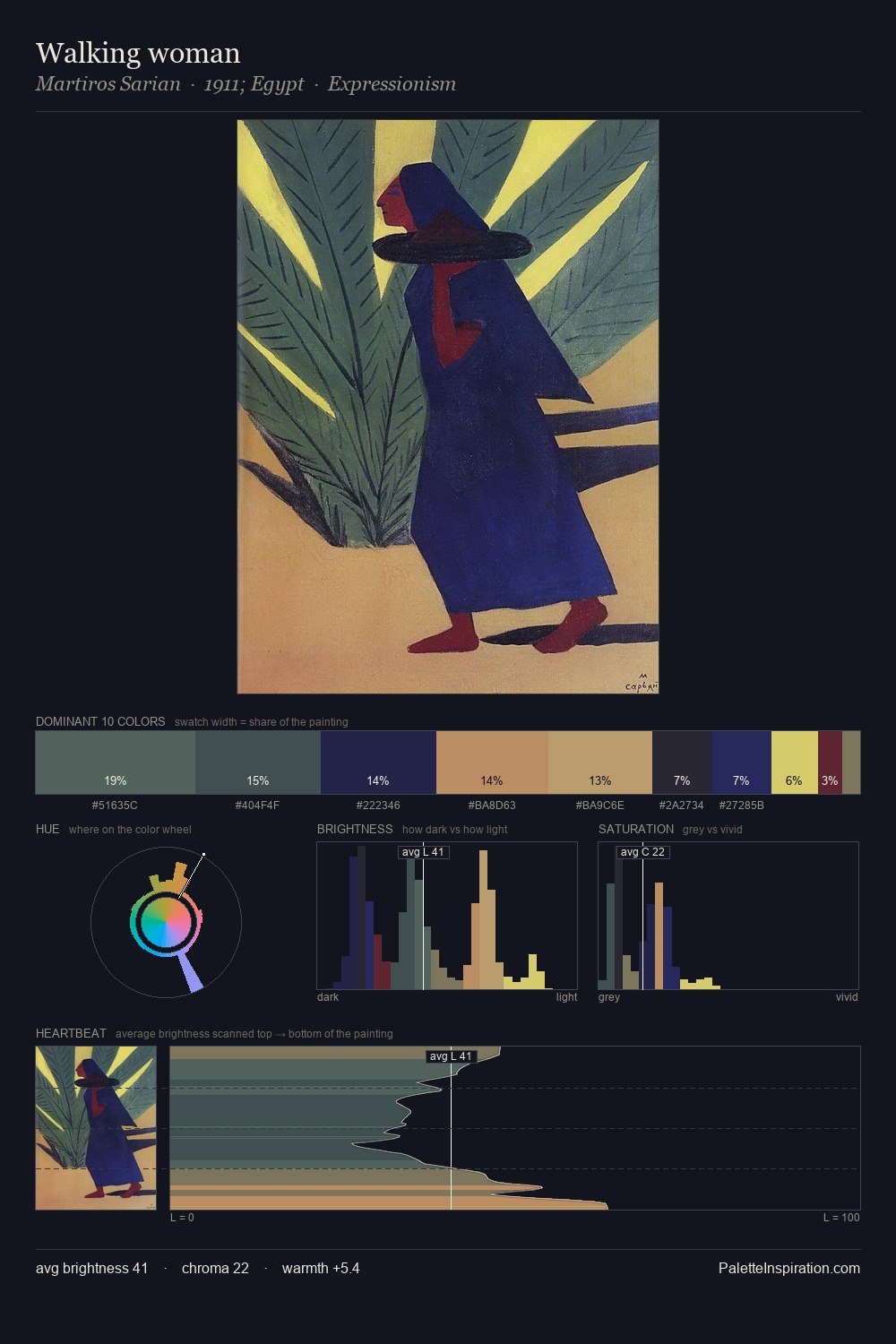Viewport: 896px width, 1344px height.
Task: Select the tan 14% swatch #BA8D63
Action: pyautogui.click(x=492, y=762)
